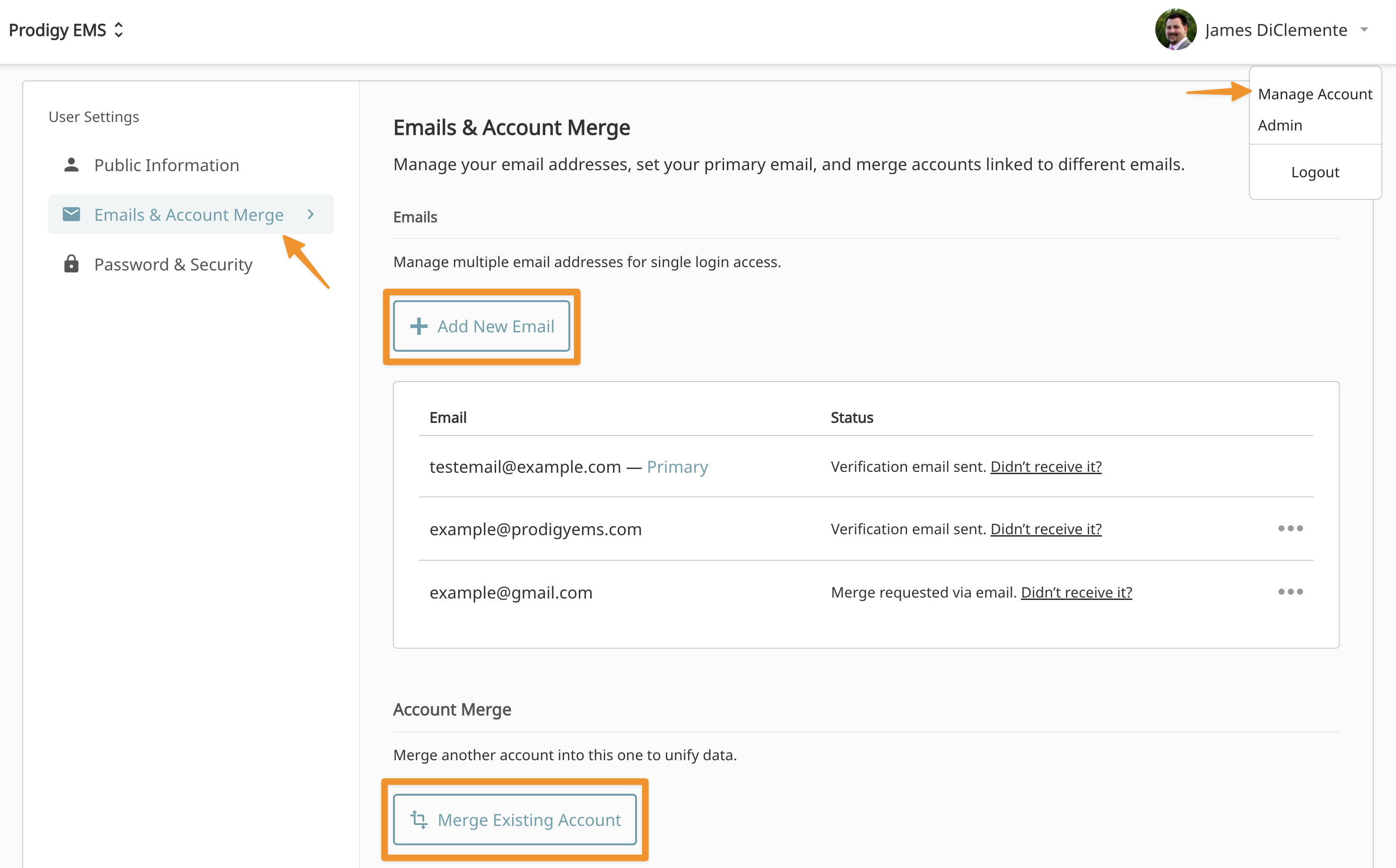Screen dimensions: 1396x868
Task: Click the person icon beside Public Information
Action: point(71,165)
